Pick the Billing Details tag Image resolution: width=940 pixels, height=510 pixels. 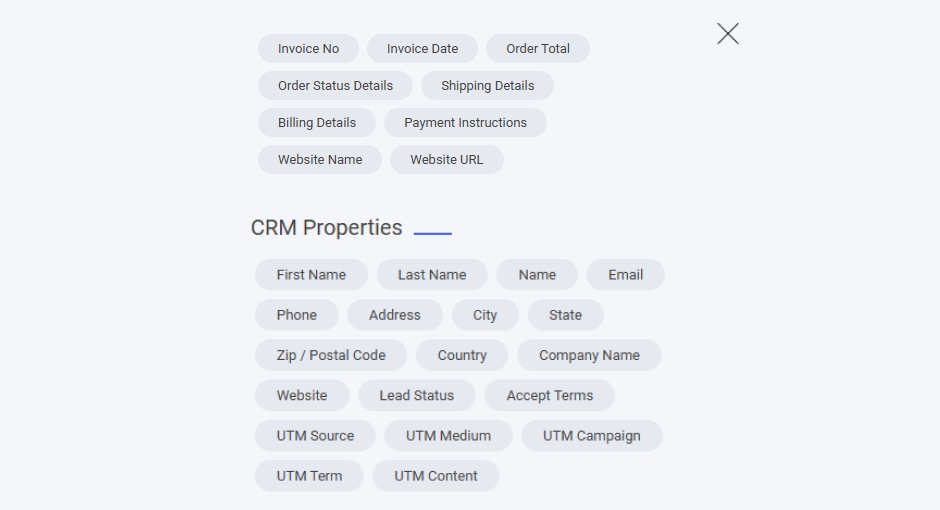(316, 123)
